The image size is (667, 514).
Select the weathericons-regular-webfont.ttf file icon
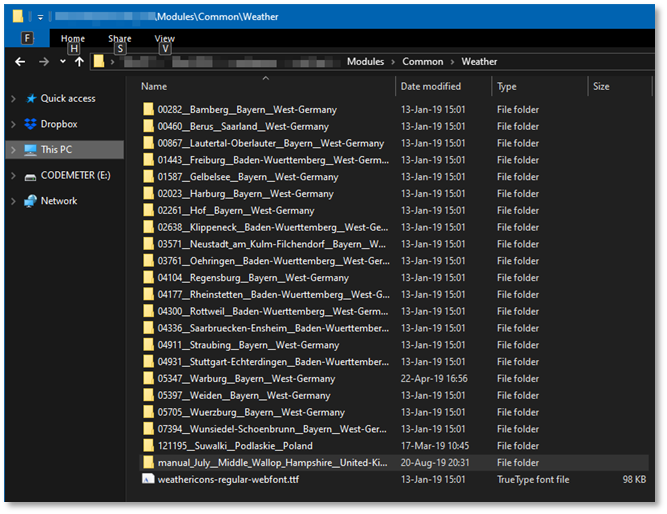pos(148,480)
